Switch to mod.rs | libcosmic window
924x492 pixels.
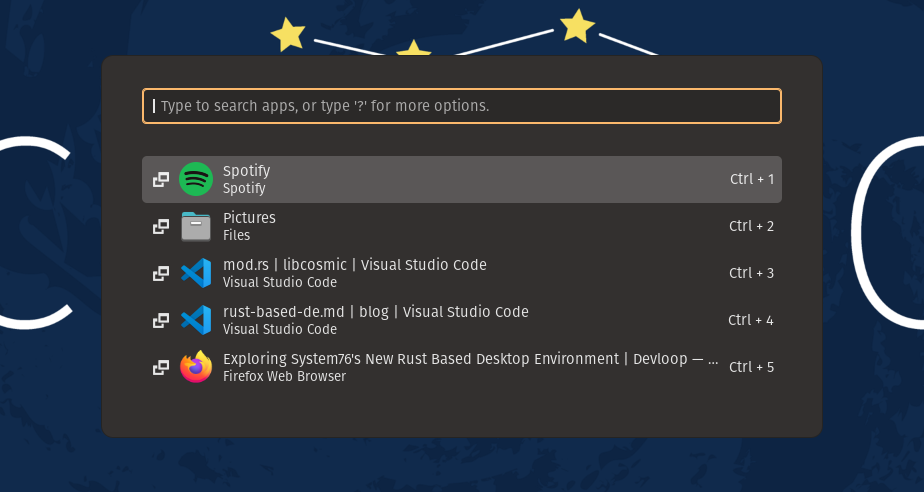[354, 265]
